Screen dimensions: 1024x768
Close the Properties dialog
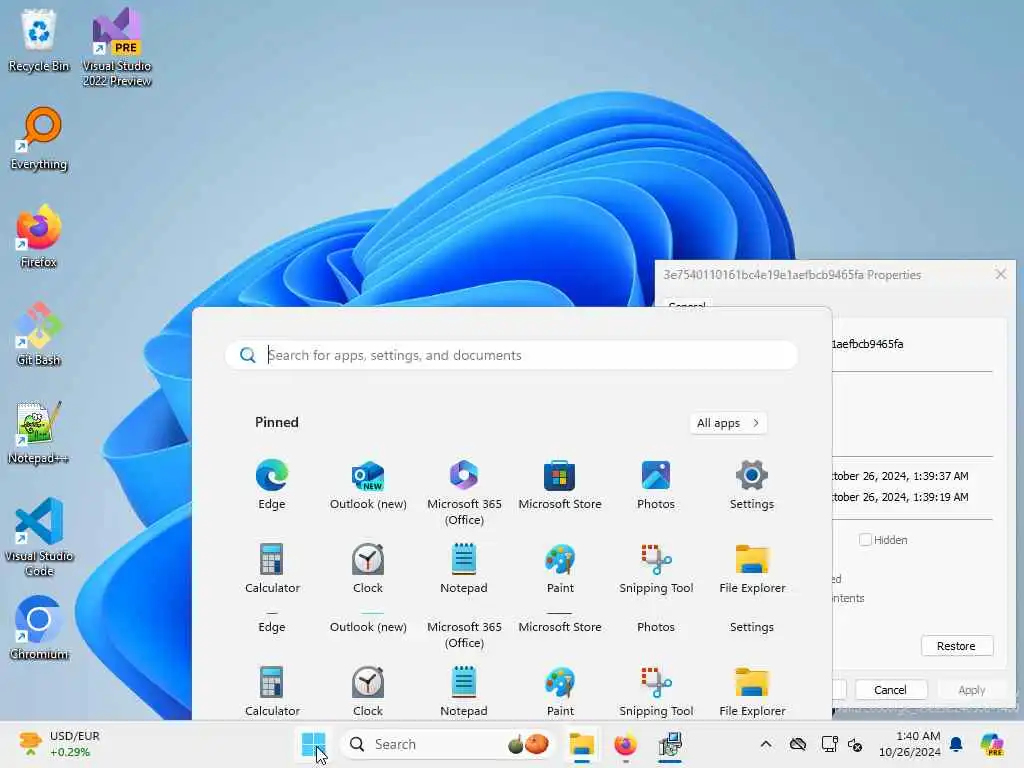coord(1000,274)
